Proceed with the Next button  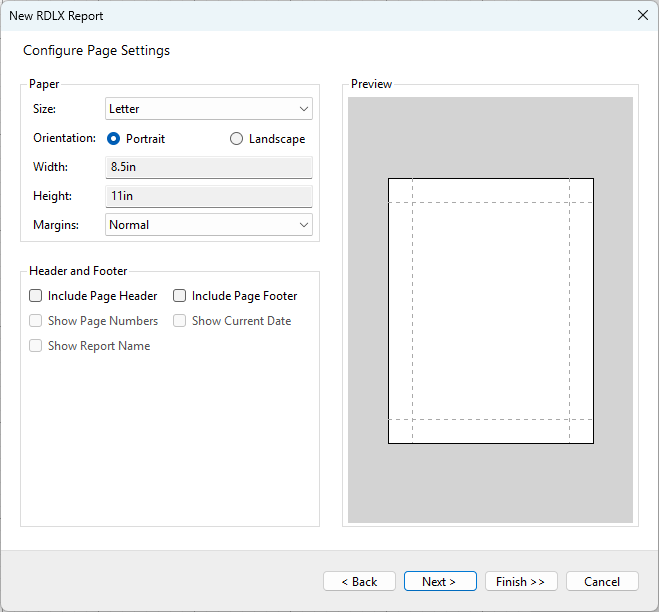(440, 581)
